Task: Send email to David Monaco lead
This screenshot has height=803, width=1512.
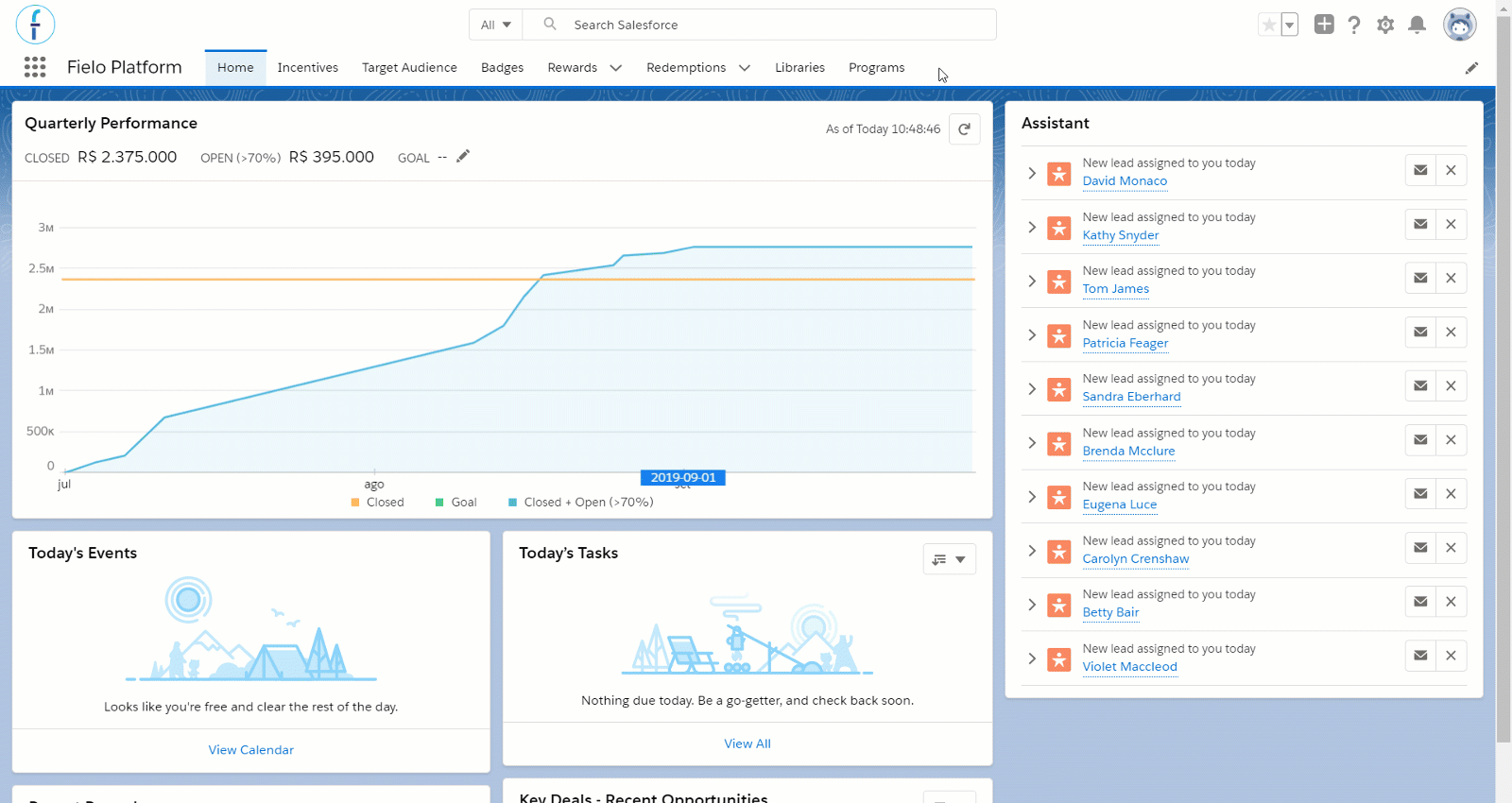Action: tap(1420, 170)
